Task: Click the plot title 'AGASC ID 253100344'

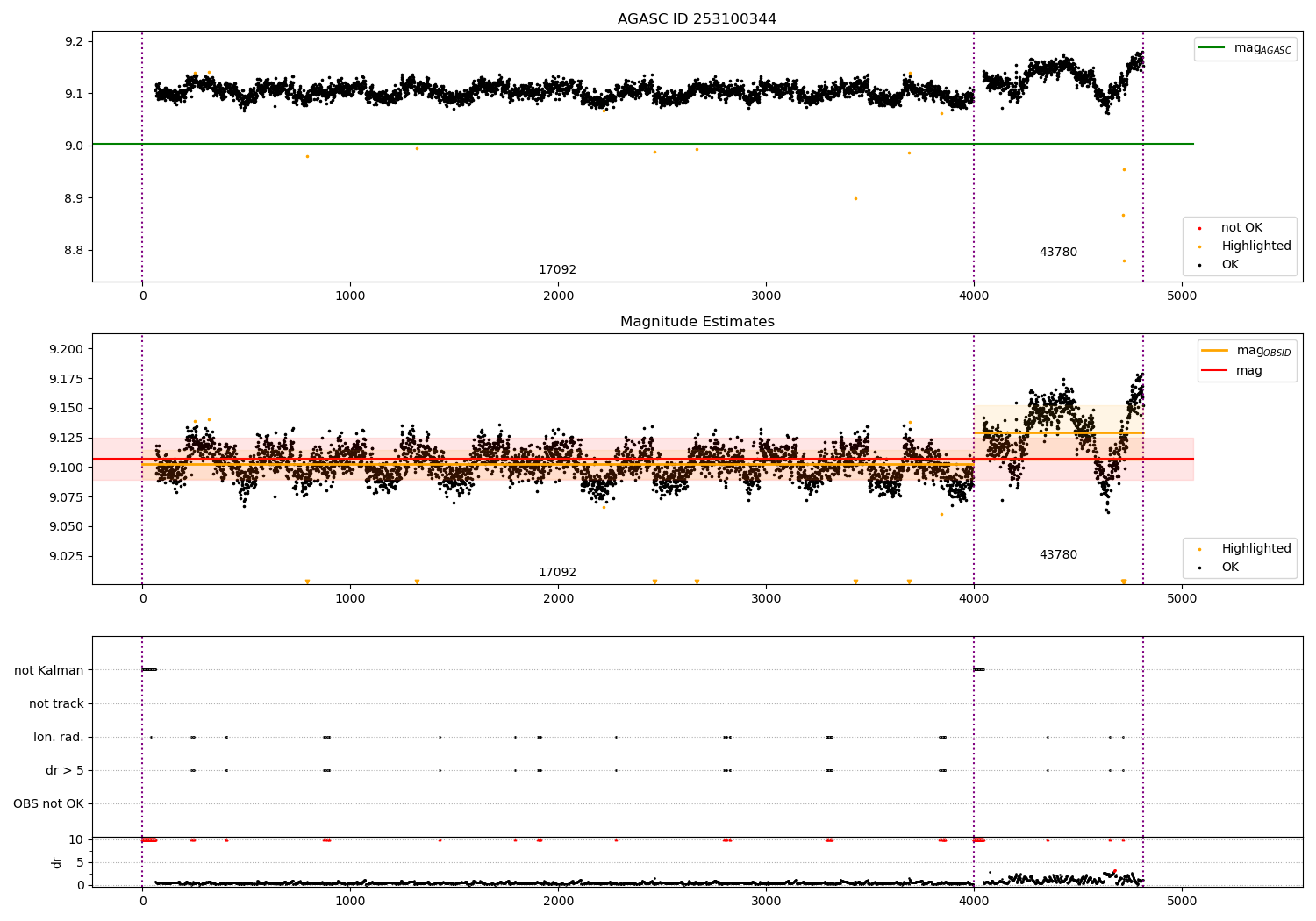Action: 697,19
